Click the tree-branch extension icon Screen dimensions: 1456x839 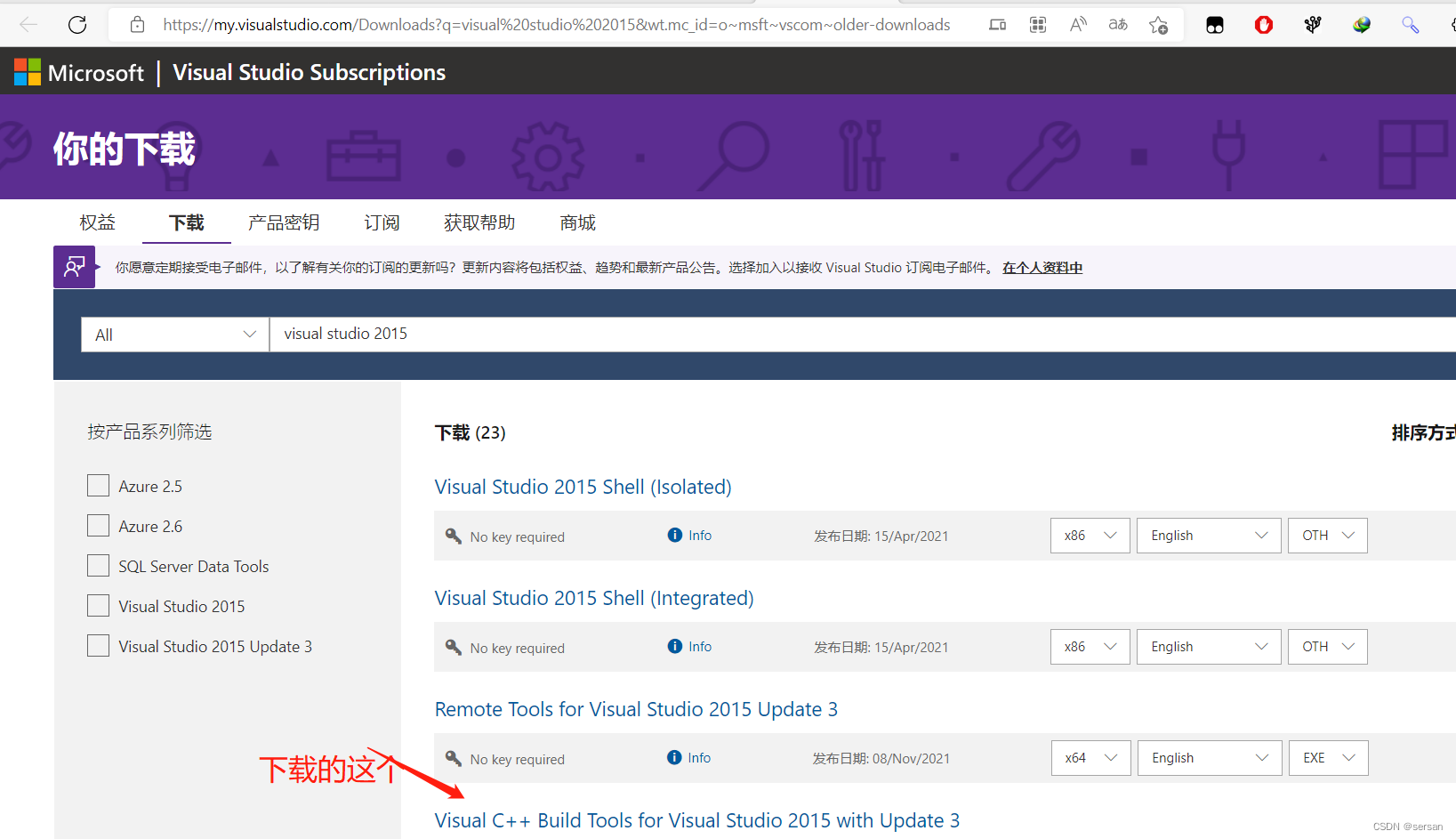pos(1313,25)
